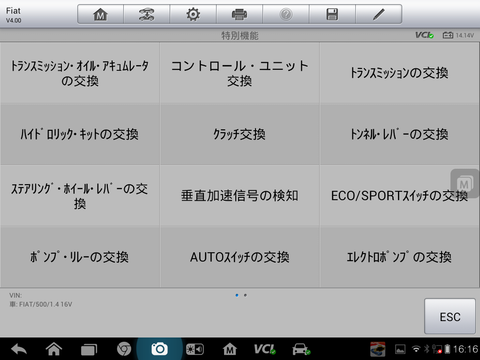Tap the Wi-Fi status icon
The width and height of the screenshot is (480, 360).
pos(416,349)
